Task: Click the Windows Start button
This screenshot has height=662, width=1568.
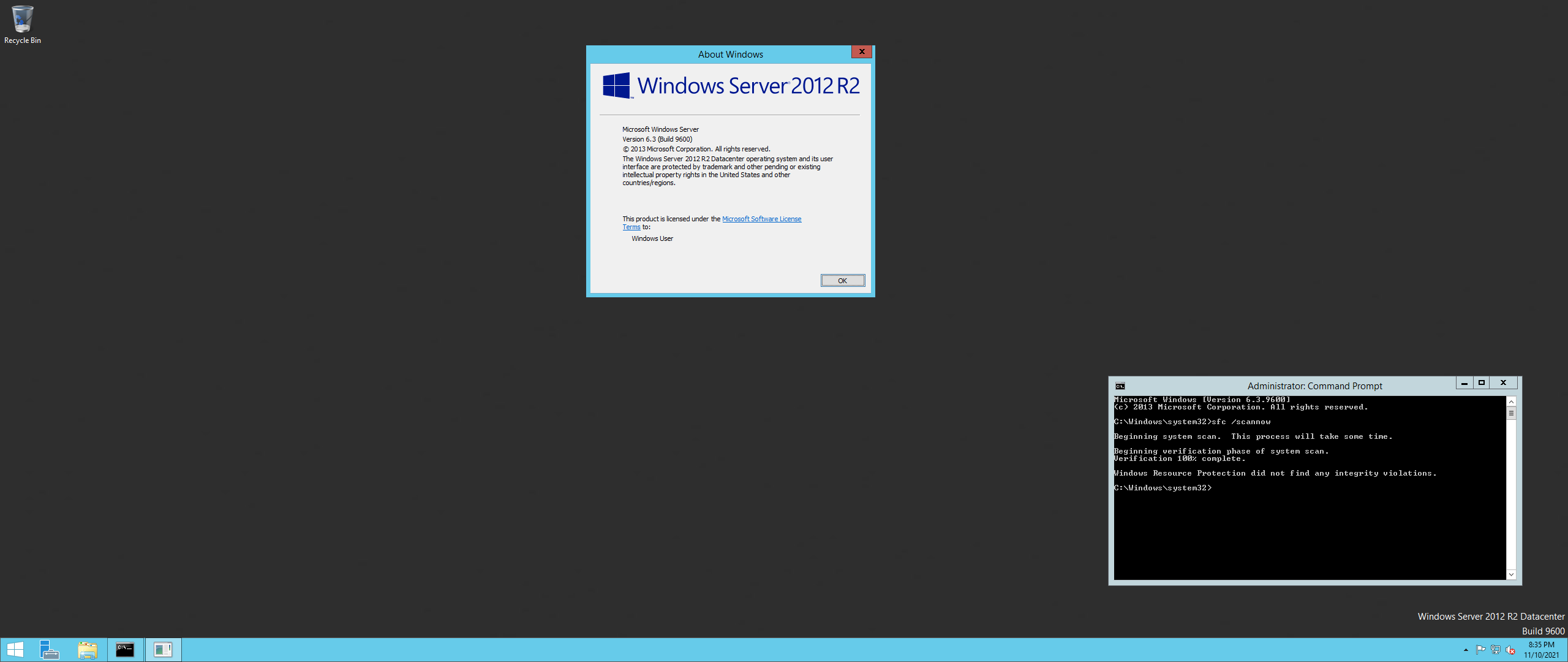Action: 15,650
